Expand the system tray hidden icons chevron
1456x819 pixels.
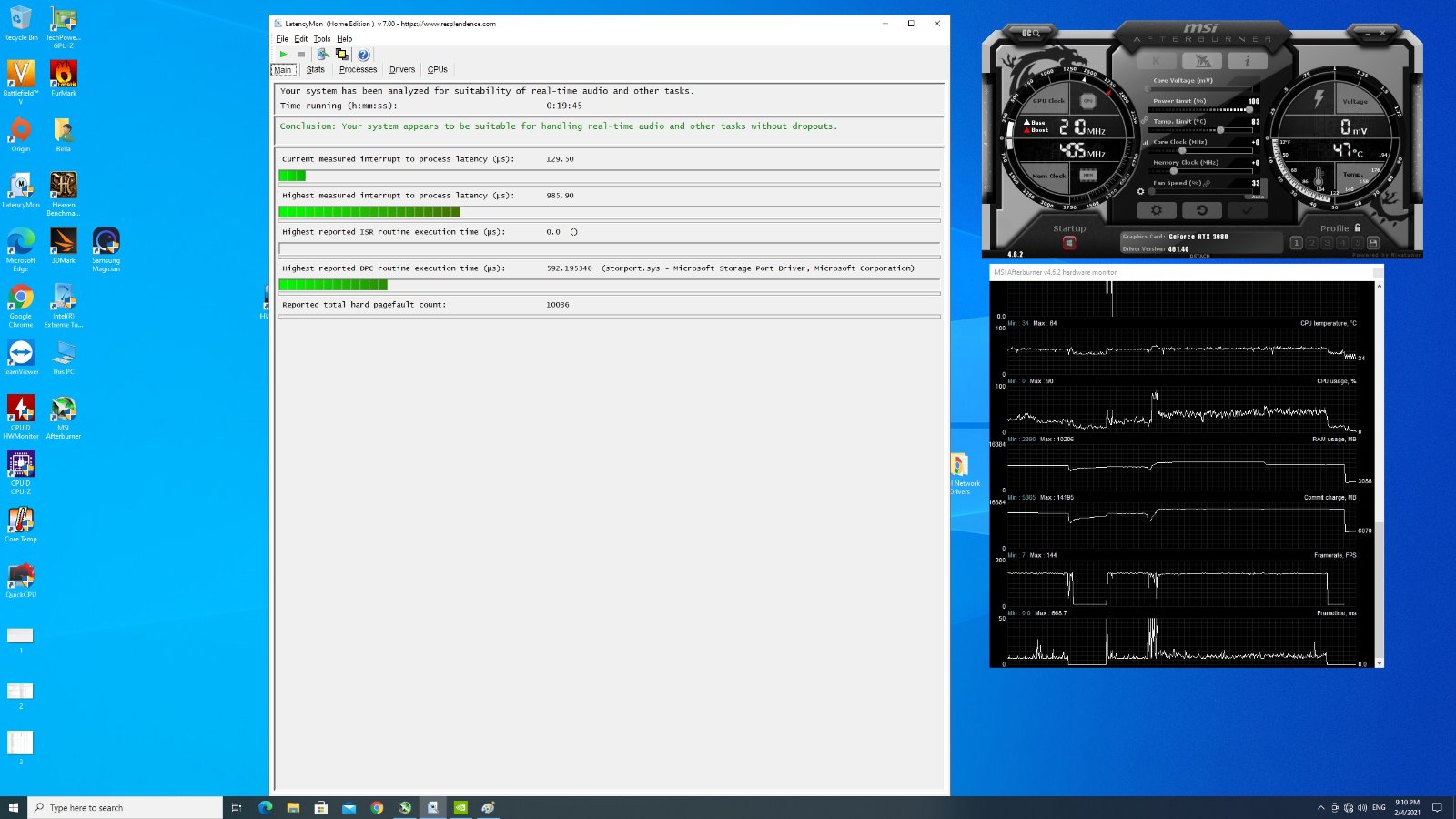1321,807
